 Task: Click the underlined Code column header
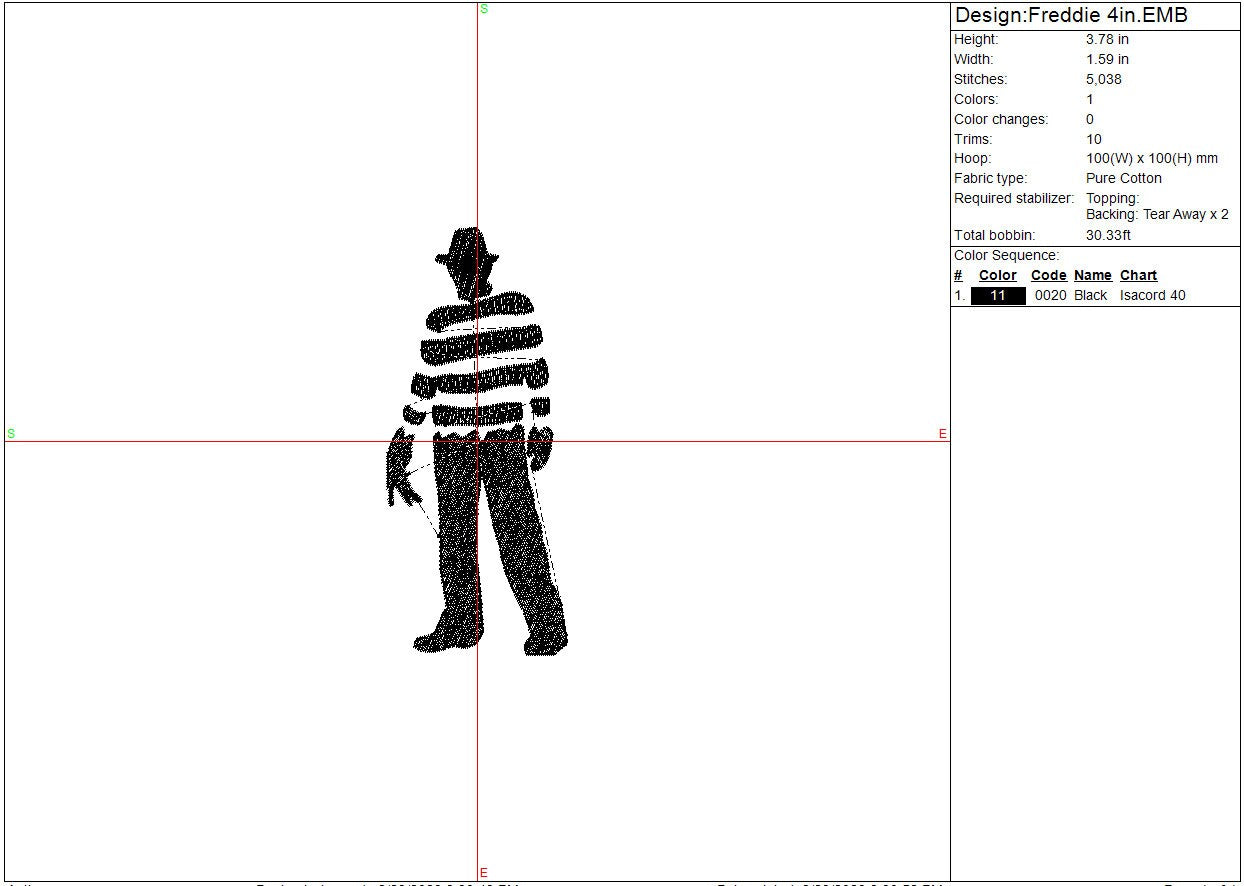(x=1048, y=276)
